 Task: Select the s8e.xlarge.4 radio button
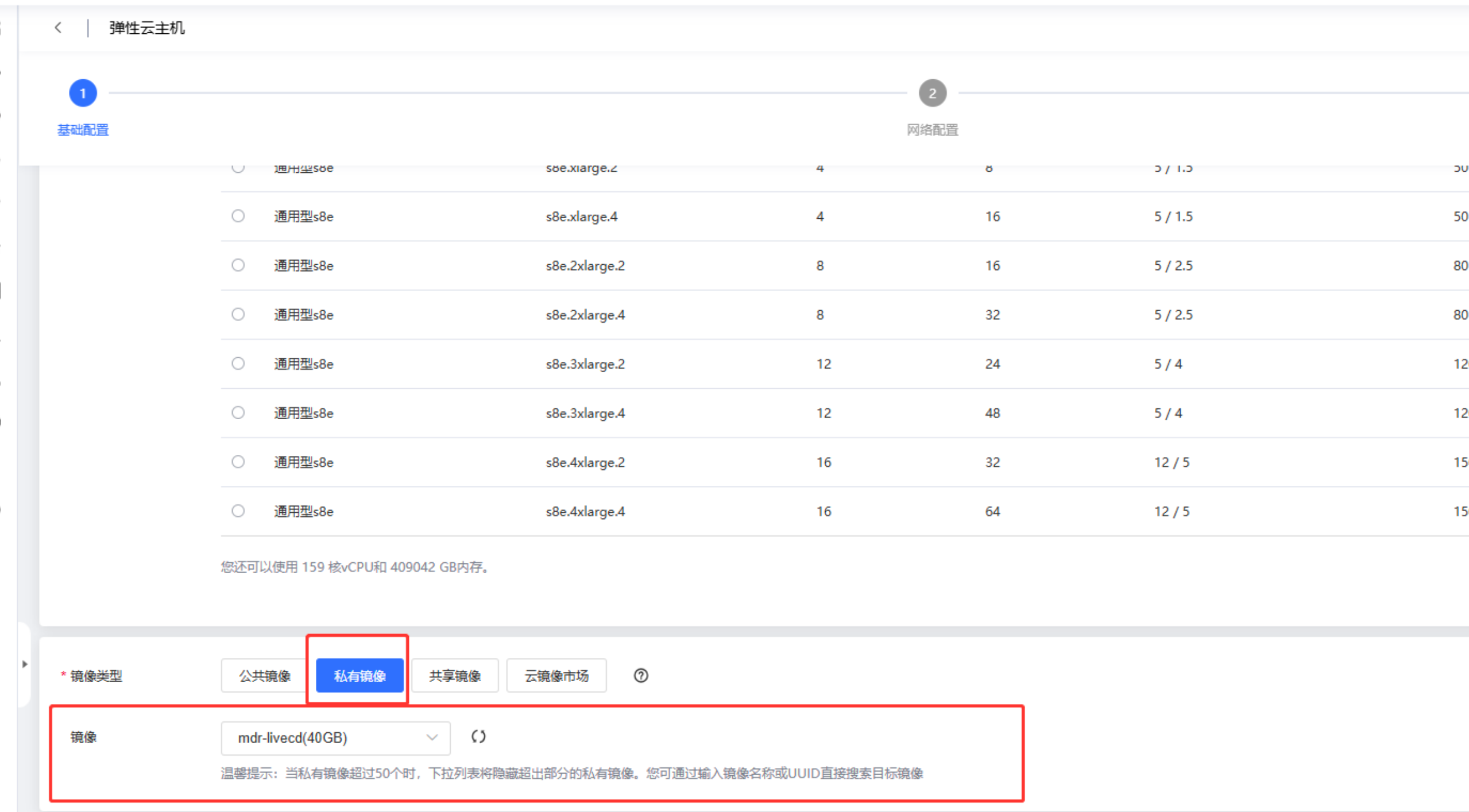(238, 216)
